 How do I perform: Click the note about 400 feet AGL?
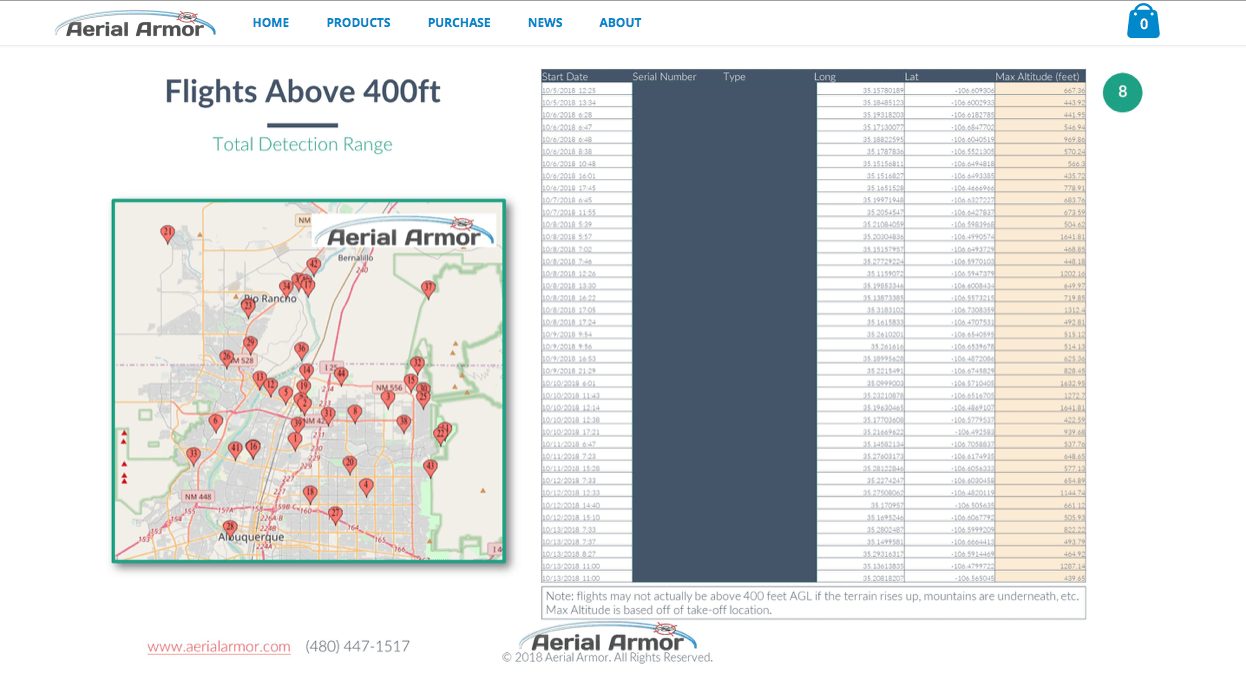[813, 603]
